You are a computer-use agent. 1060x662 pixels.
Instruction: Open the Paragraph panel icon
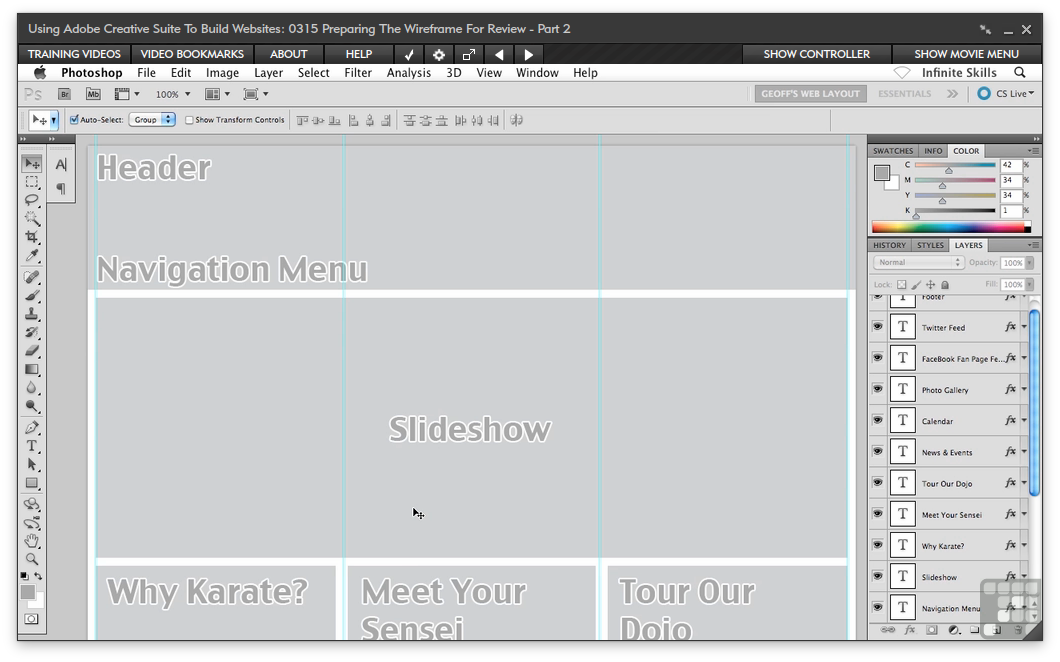[x=61, y=189]
